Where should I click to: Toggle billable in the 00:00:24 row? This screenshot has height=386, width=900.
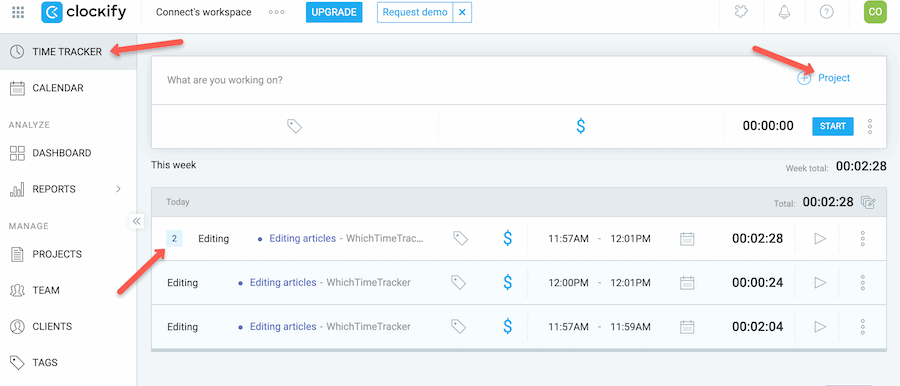point(507,282)
